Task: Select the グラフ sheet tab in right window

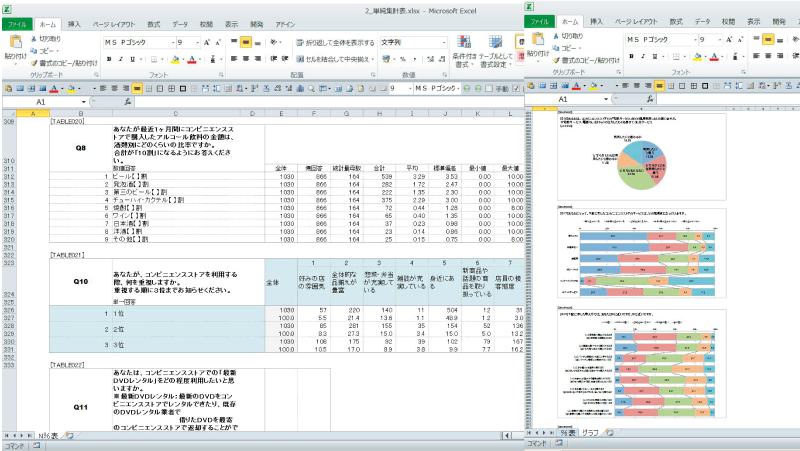Action: [590, 433]
